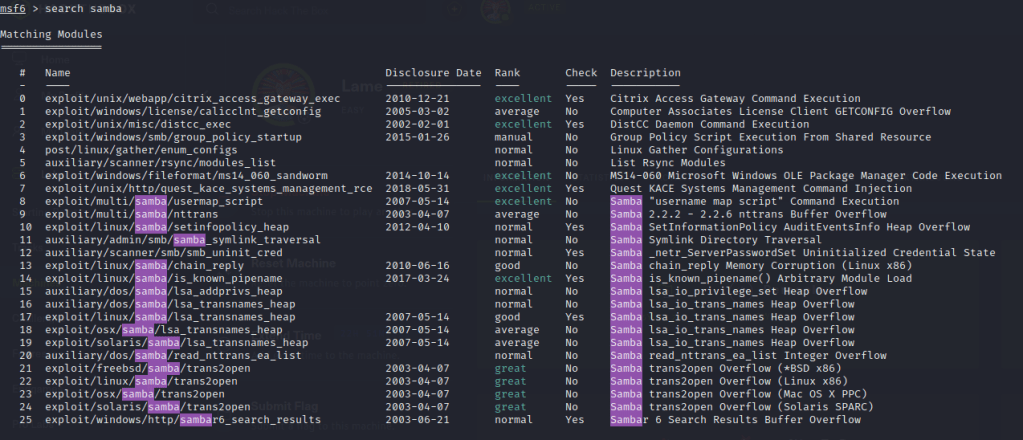Click the Disclosure Date column header
The height and width of the screenshot is (440, 1023).
[x=433, y=74]
